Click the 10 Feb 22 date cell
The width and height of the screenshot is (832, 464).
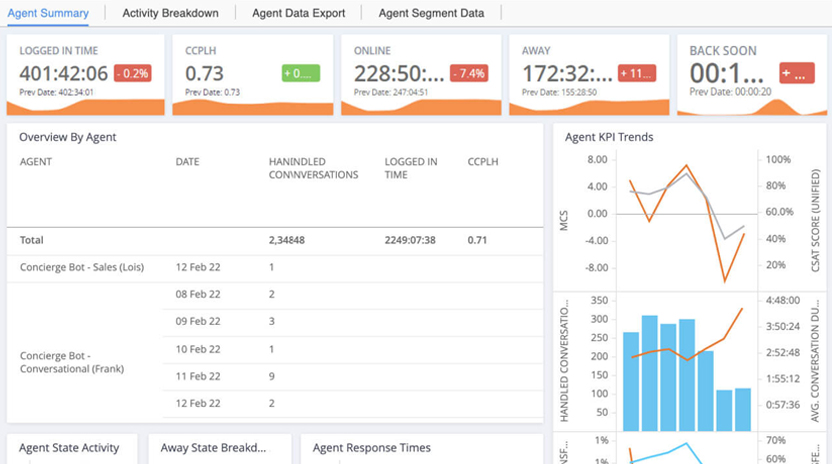click(198, 349)
